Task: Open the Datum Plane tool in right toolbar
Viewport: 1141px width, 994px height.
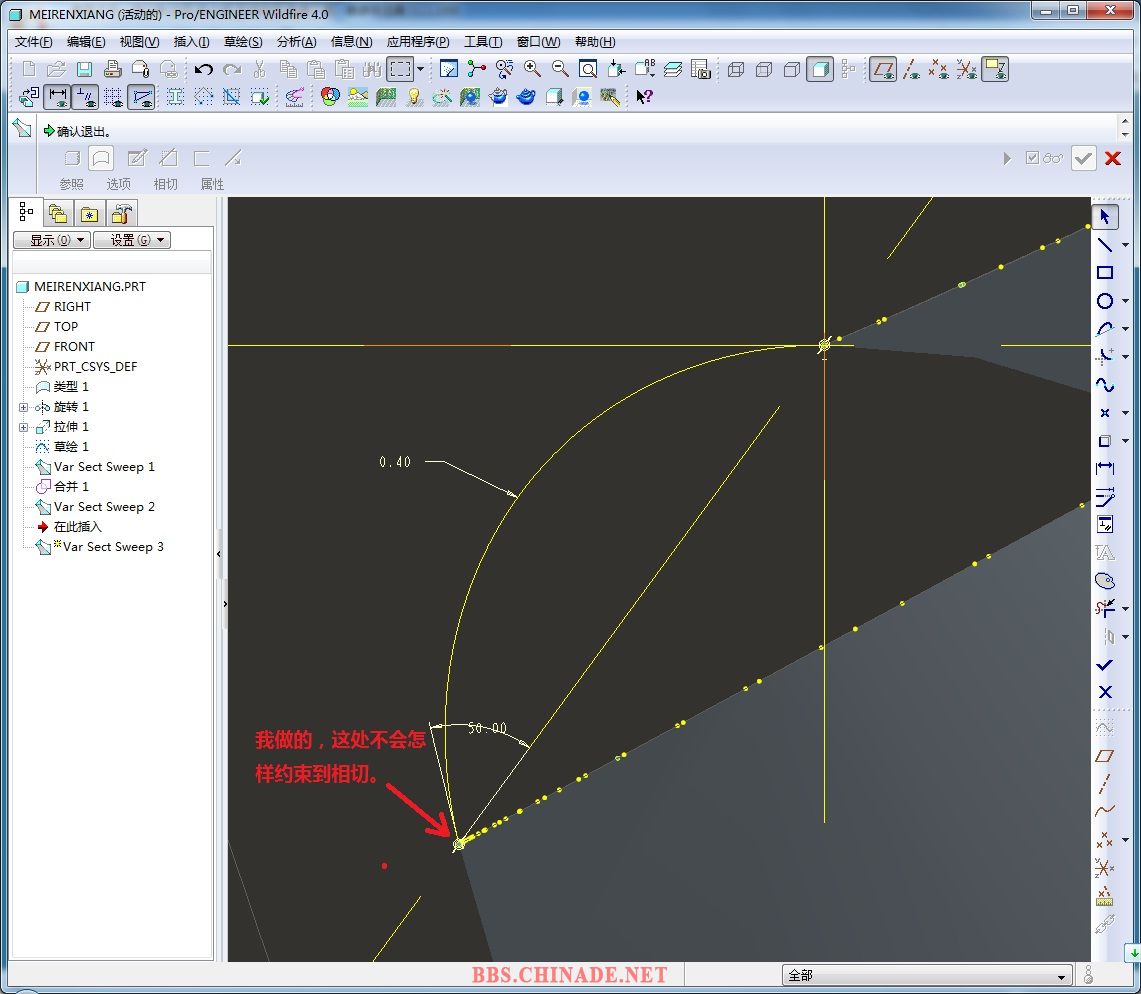Action: point(1105,756)
